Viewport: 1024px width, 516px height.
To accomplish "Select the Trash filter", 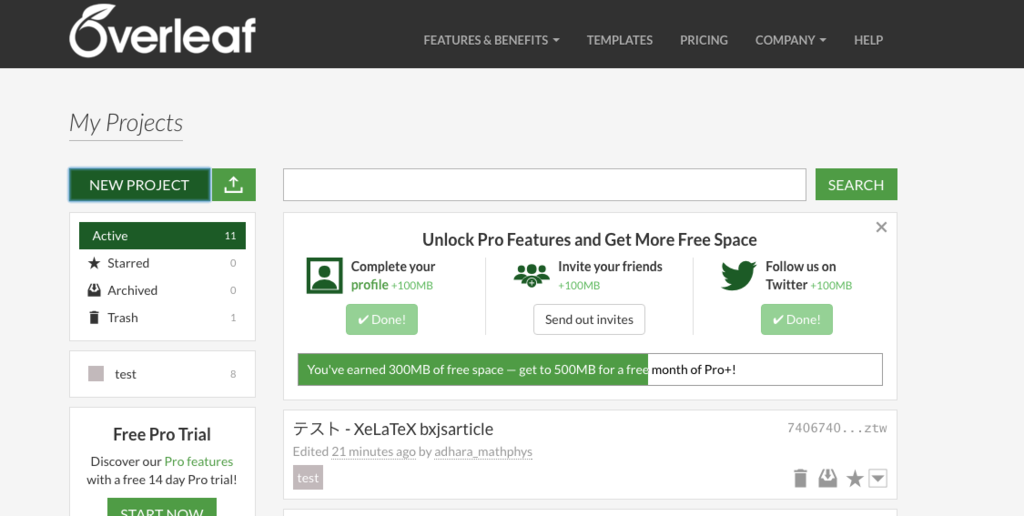I will 163,317.
